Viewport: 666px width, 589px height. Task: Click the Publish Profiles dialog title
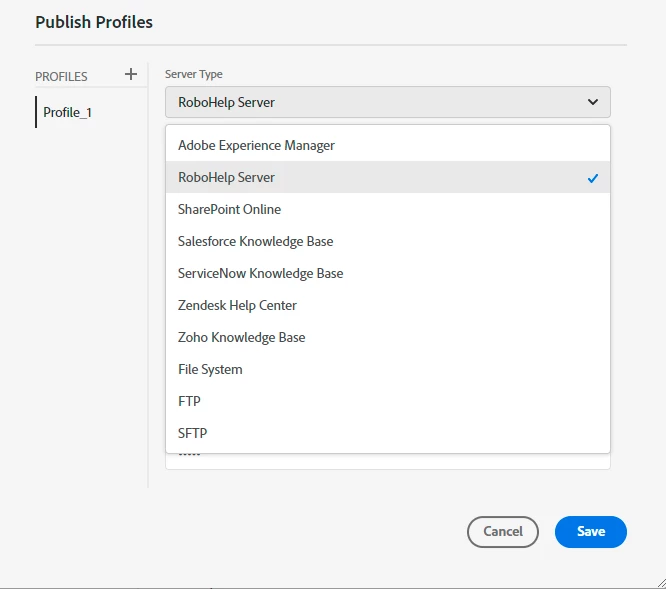[x=94, y=21]
